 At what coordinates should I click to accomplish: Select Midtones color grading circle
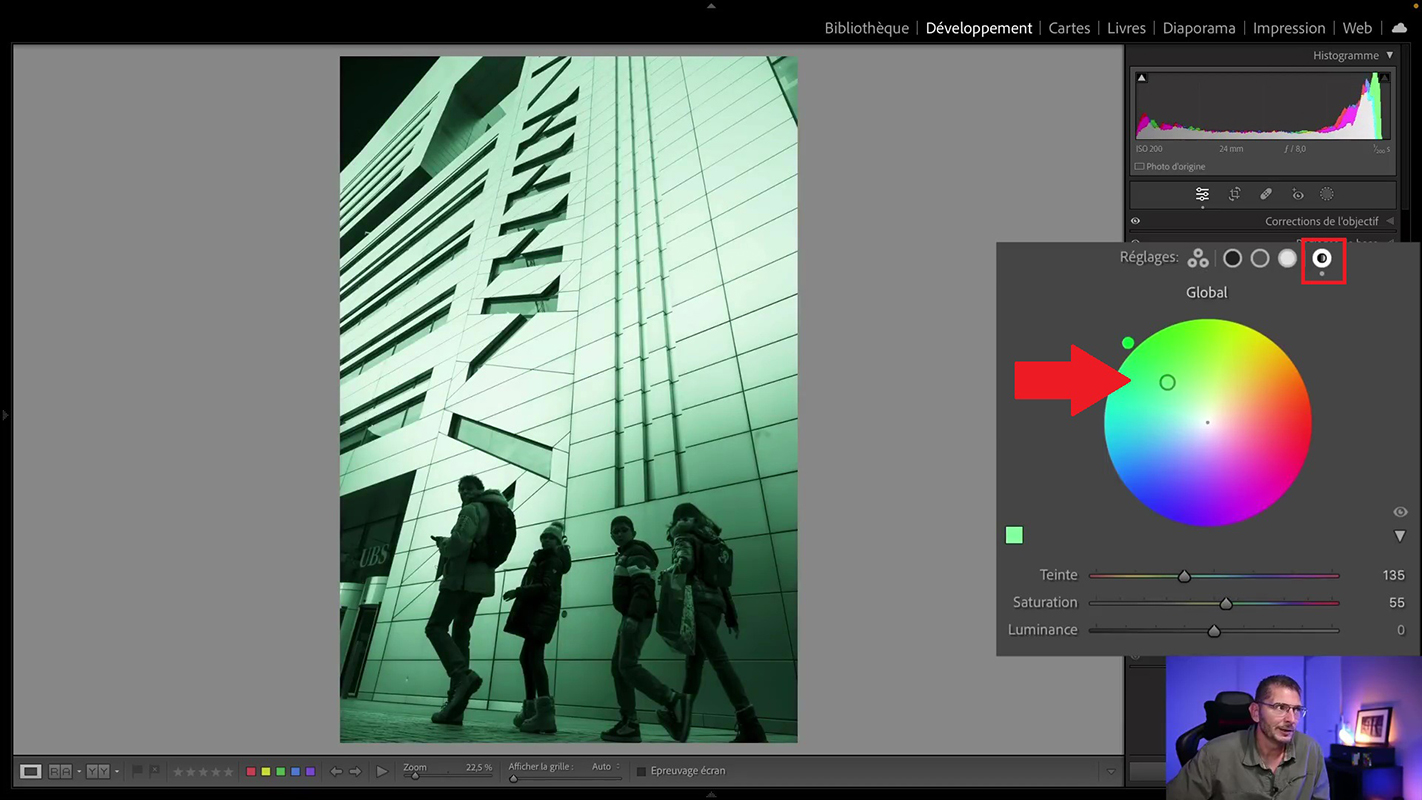pyautogui.click(x=1260, y=259)
